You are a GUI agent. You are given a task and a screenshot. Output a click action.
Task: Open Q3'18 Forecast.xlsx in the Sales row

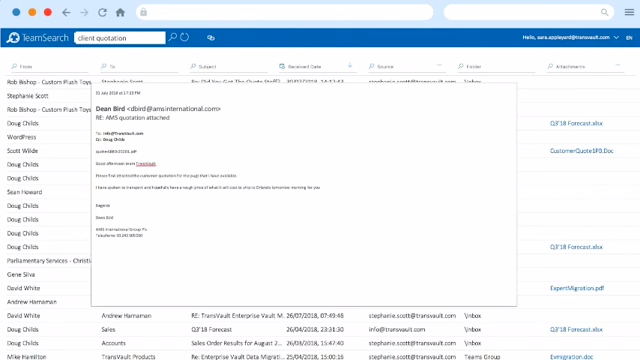[576, 329]
